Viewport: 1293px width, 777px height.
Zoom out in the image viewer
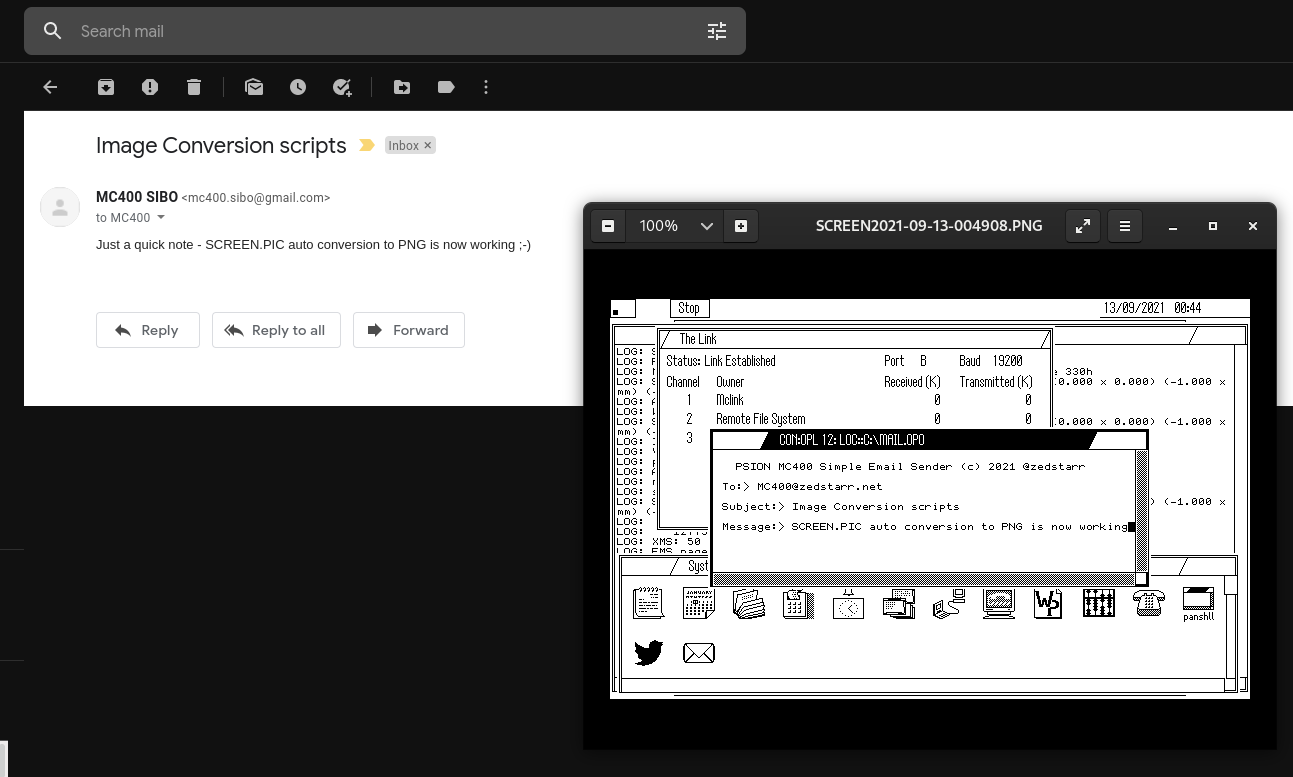click(x=608, y=226)
